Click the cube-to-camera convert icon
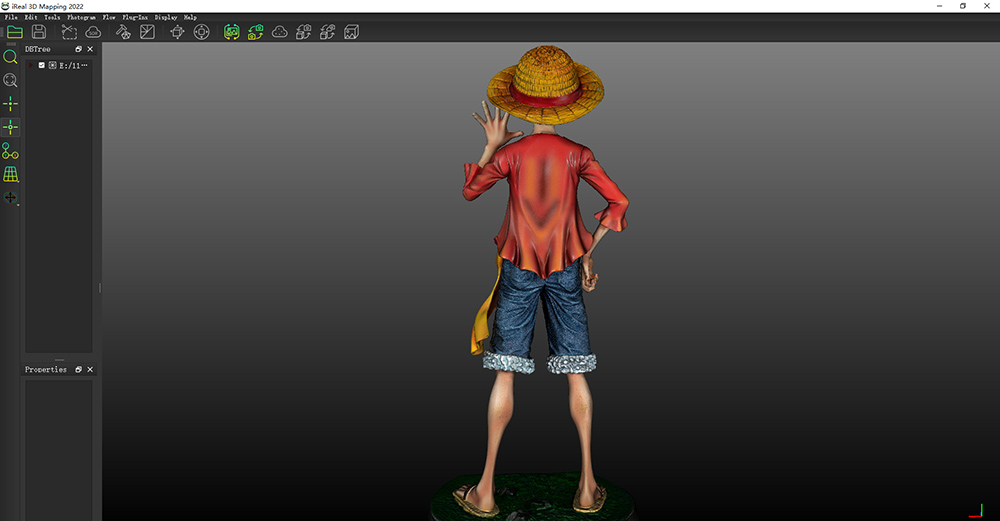This screenshot has height=521, width=1000. [x=304, y=32]
